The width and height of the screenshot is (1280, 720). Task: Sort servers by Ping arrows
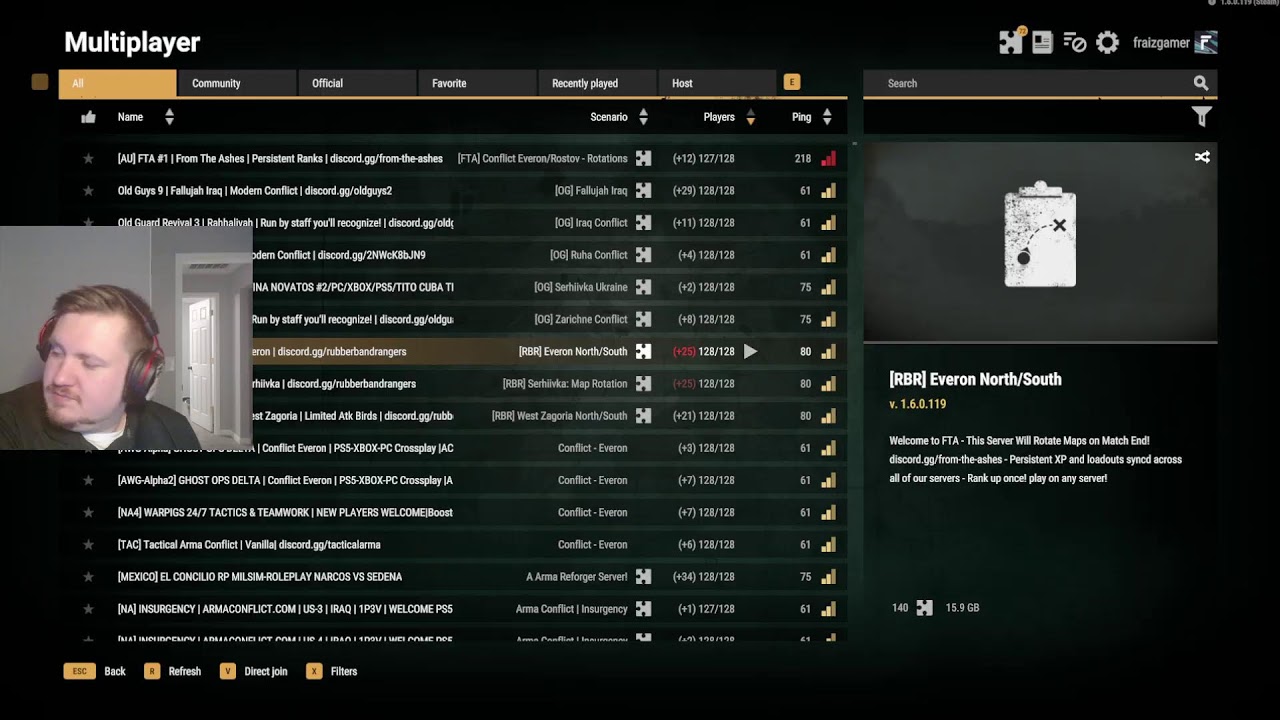[827, 117]
